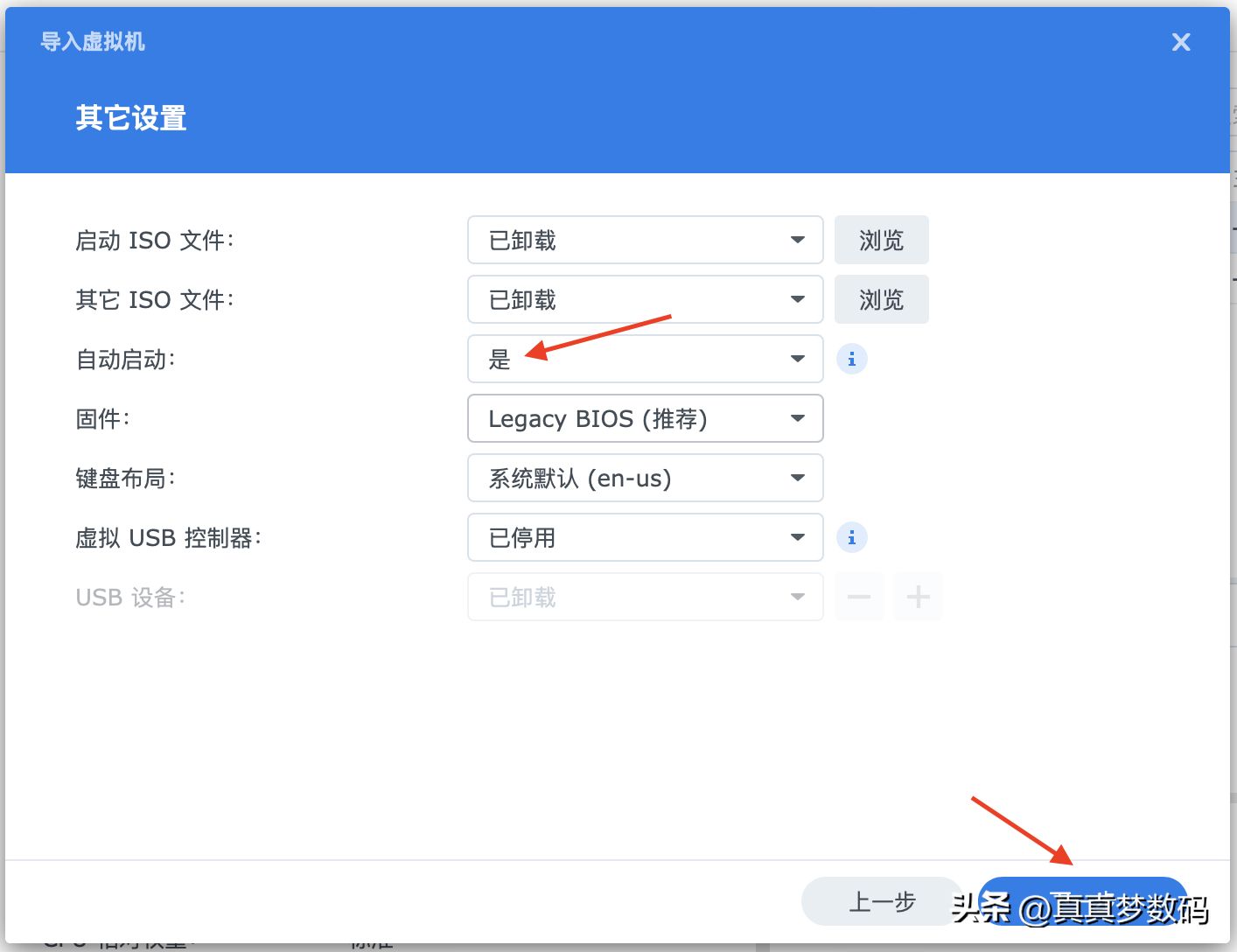Click the 键盘布局 field label
The width and height of the screenshot is (1237, 952).
(125, 479)
